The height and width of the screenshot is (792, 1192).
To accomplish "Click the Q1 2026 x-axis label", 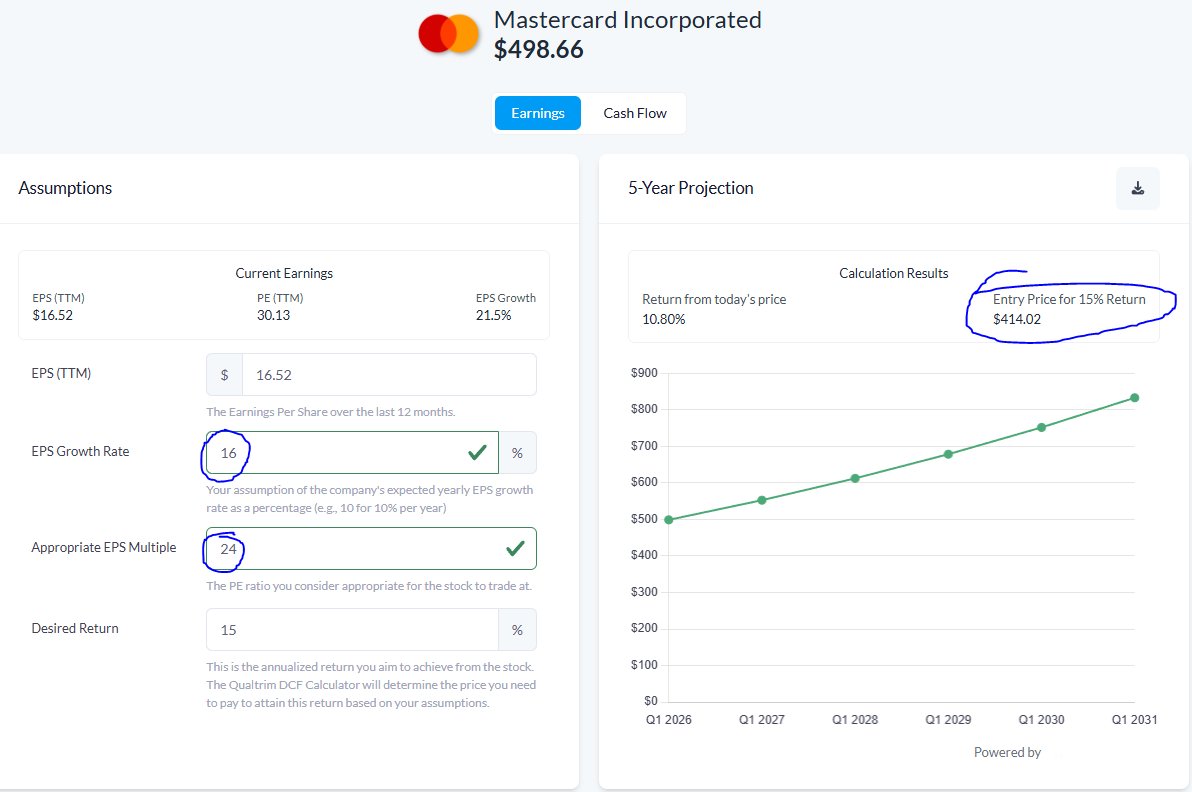I will pyautogui.click(x=669, y=720).
